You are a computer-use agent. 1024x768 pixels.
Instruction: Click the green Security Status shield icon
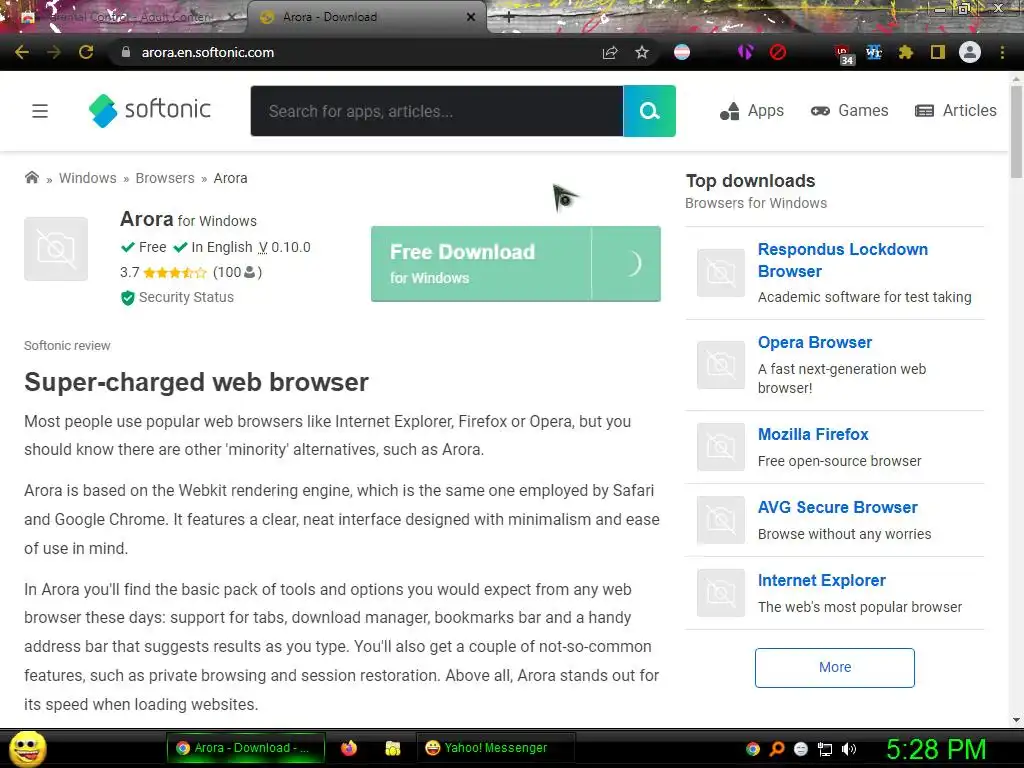[x=127, y=298]
